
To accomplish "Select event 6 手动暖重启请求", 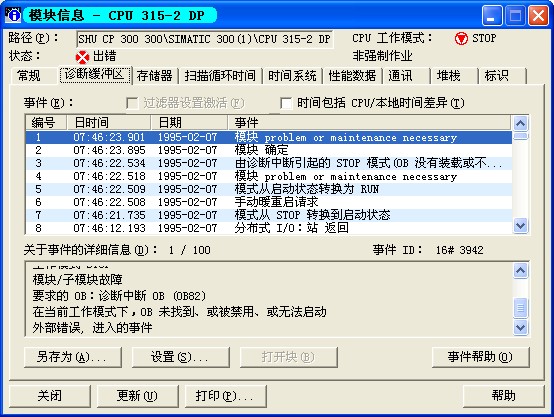I will (269, 202).
